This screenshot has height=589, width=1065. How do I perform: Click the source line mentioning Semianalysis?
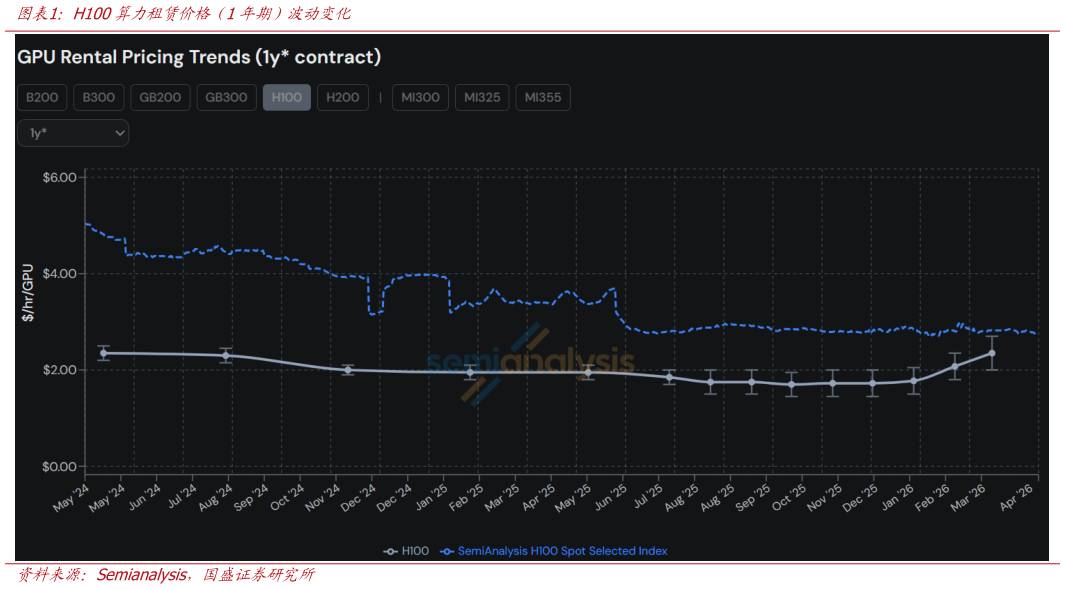[x=166, y=575]
